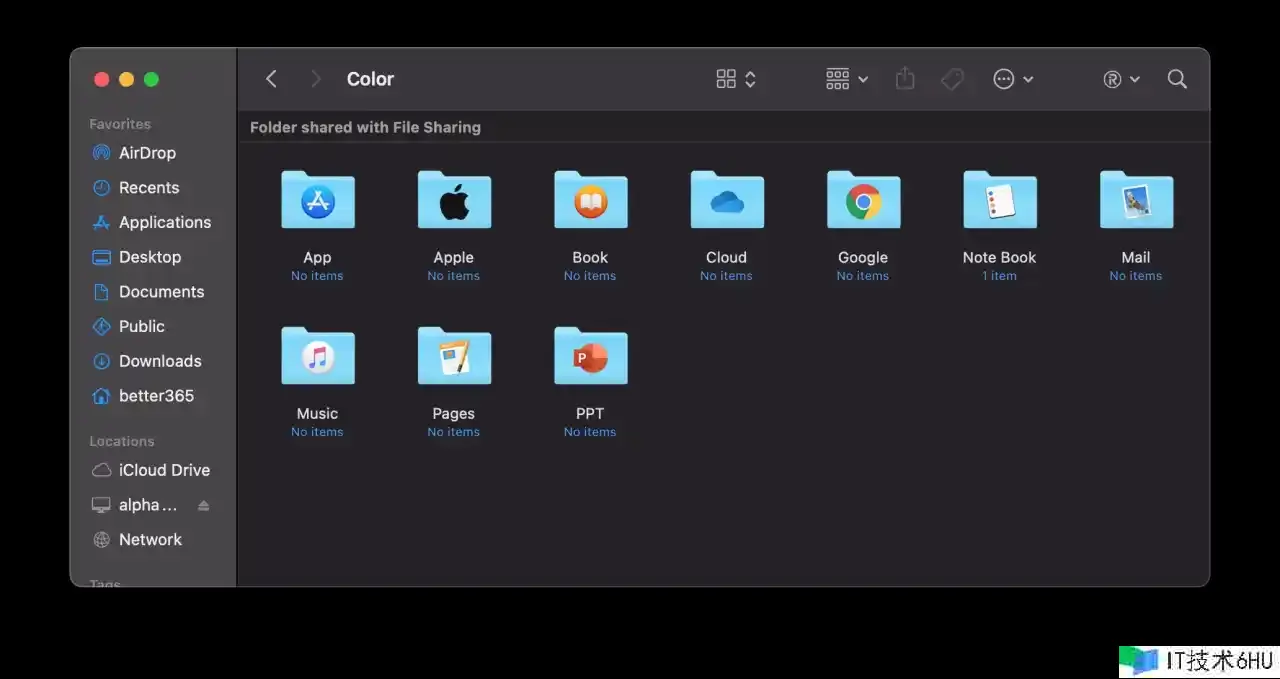Open the registered-symbol dropdown in toolbar
Screen dimensions: 1280x679
click(1121, 79)
